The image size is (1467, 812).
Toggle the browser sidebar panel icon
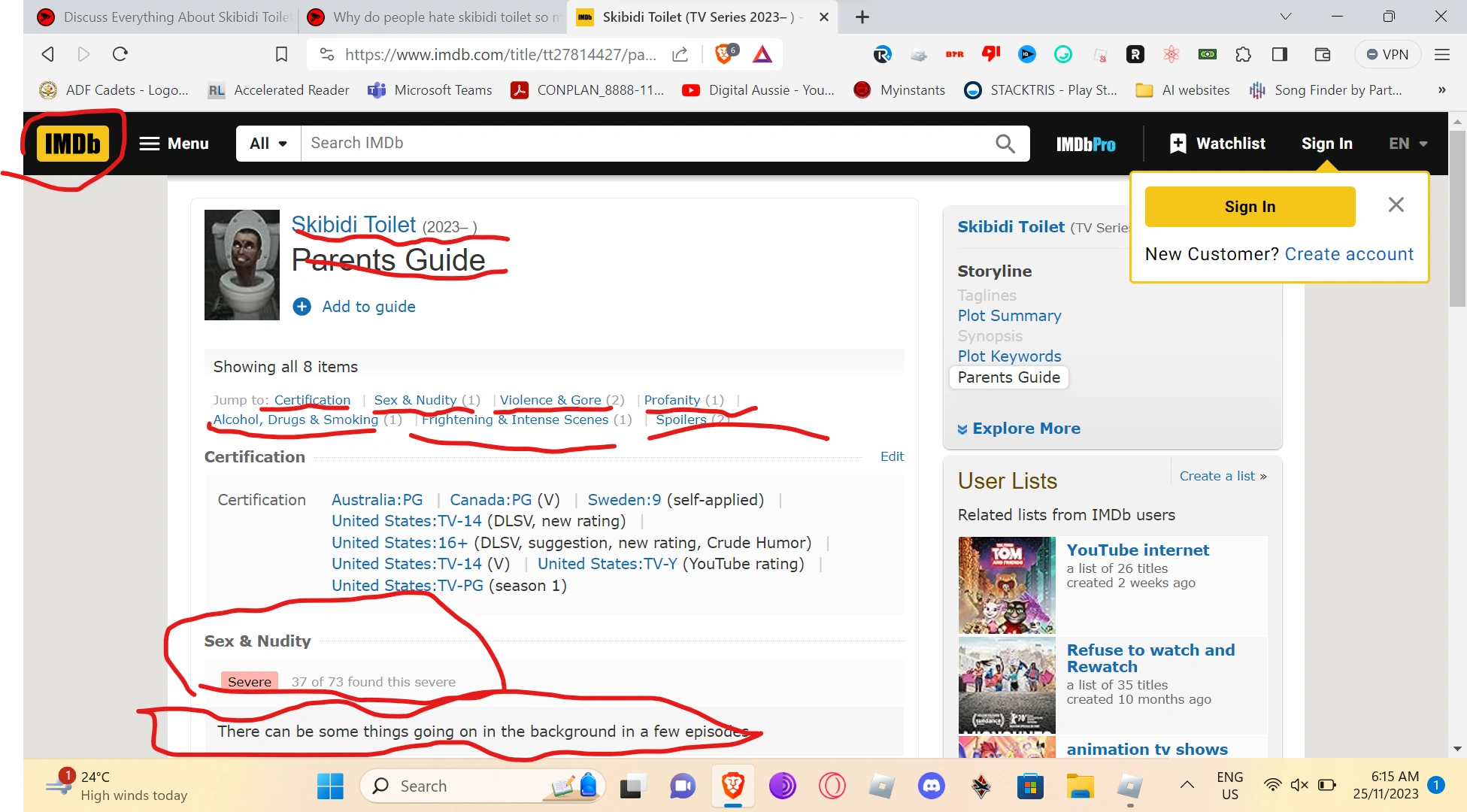coord(1280,54)
